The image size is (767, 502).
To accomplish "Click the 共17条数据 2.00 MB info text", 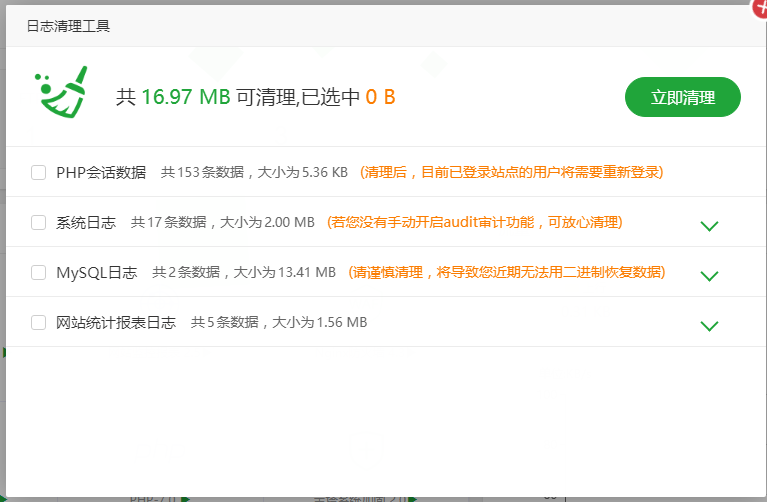I will coord(223,222).
